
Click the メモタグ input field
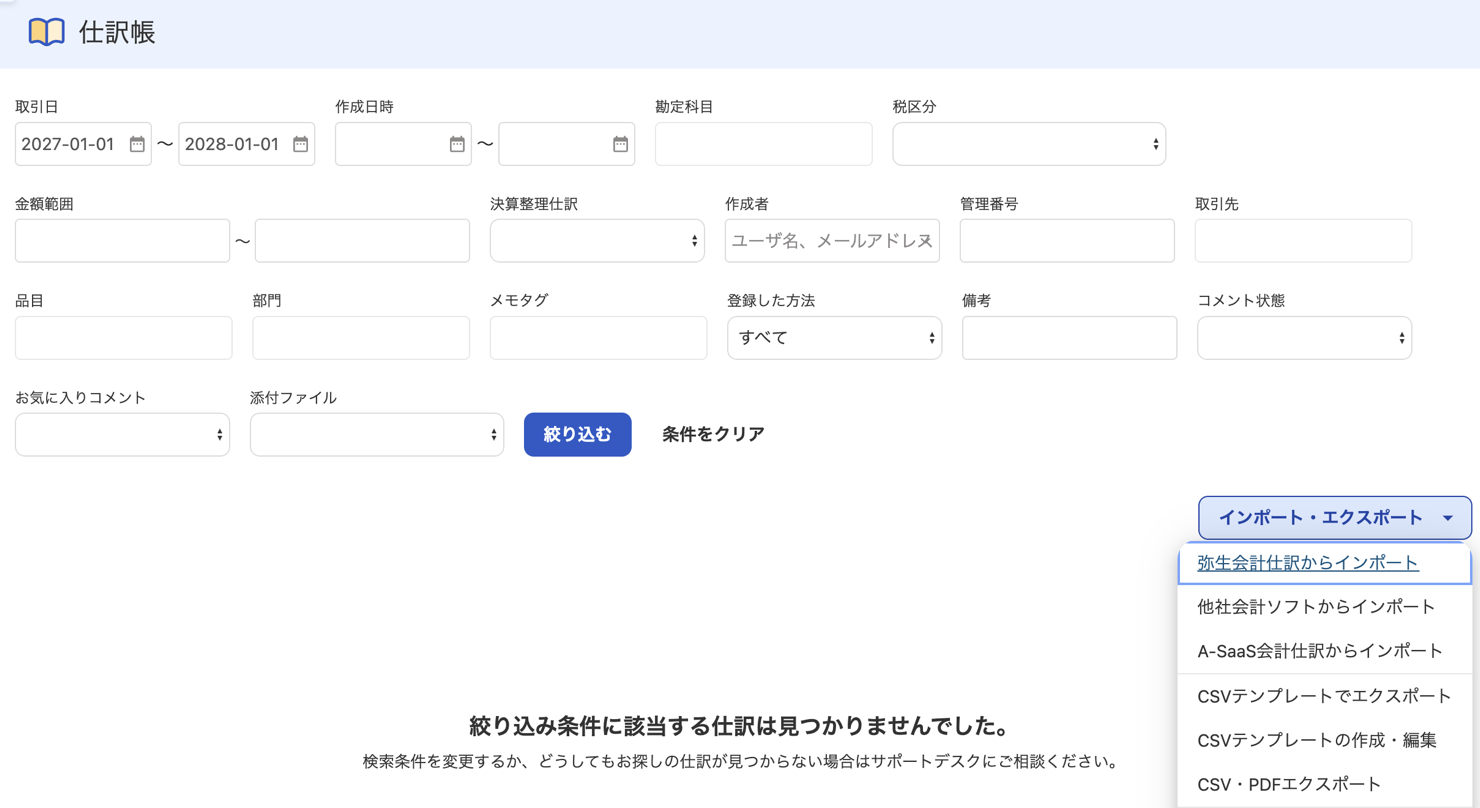click(598, 338)
